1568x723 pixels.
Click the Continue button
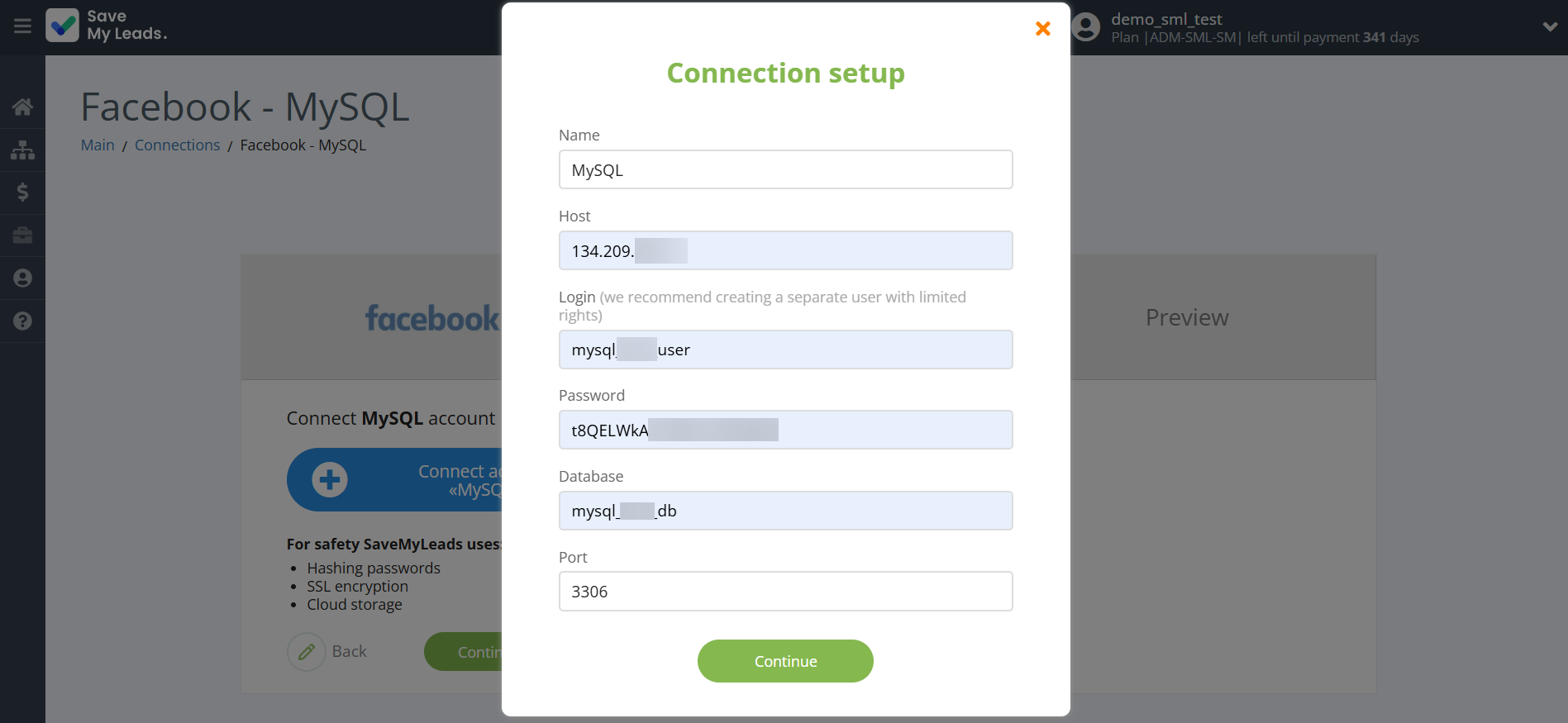click(x=784, y=661)
